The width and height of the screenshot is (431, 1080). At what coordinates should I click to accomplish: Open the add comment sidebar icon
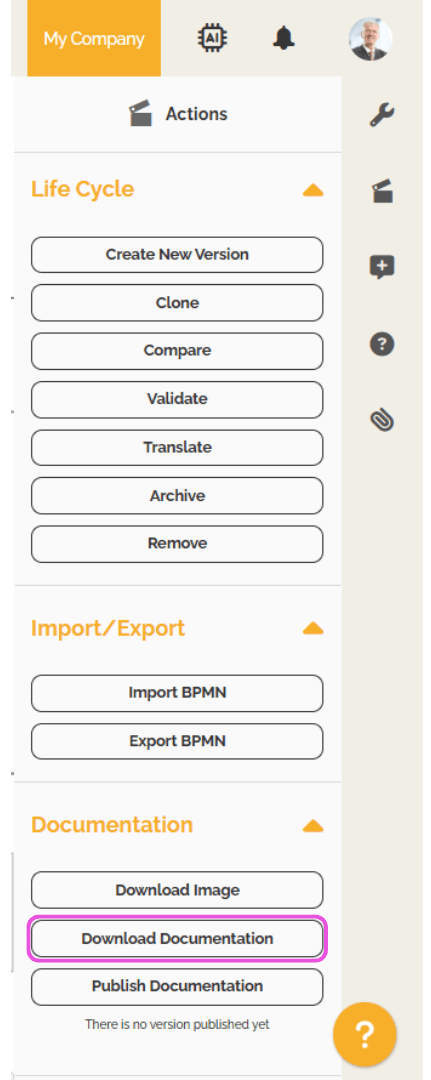[x=381, y=267]
